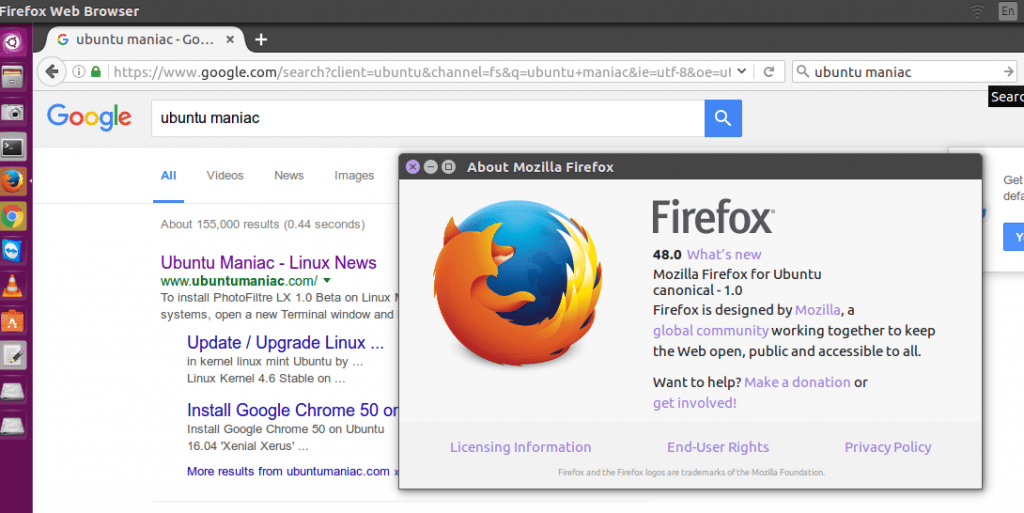This screenshot has height=513, width=1024.
Task: Select the ubuntu maniac browser tab
Action: [145, 40]
